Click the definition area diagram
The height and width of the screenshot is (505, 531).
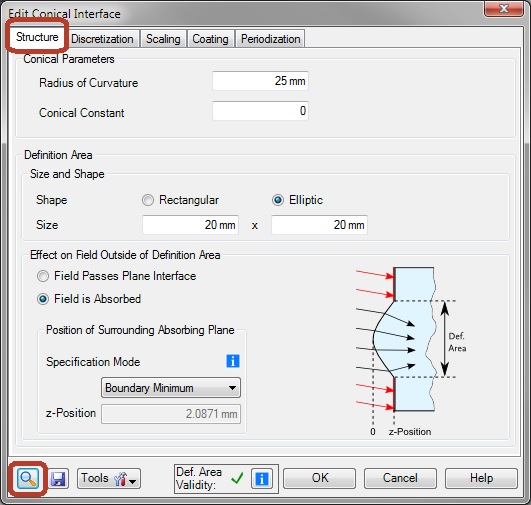tap(410, 351)
